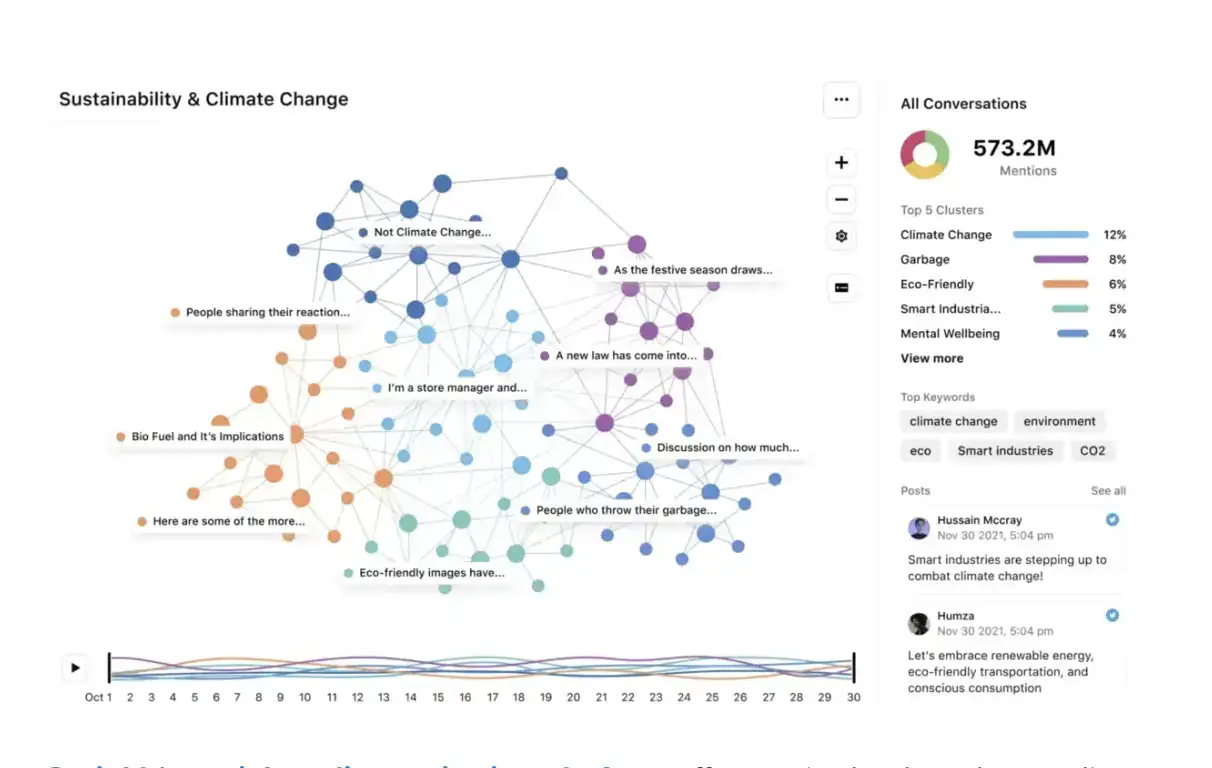This screenshot has height=768, width=1212.
Task: Click the verified badge on Hussain Mccray's post
Action: point(1112,520)
